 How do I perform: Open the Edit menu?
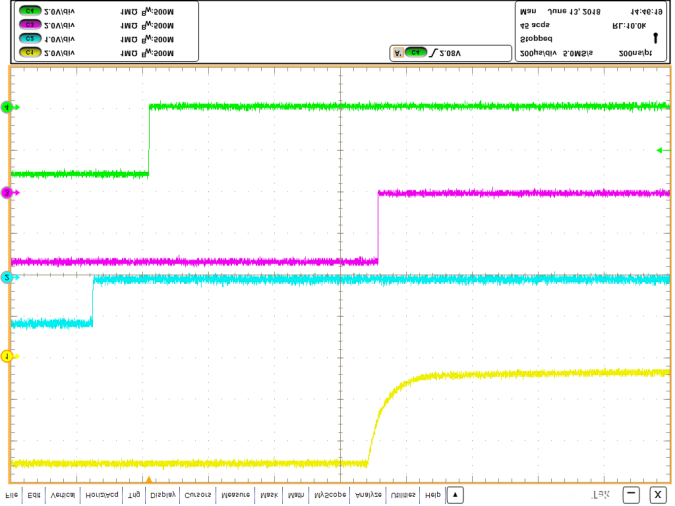click(34, 495)
